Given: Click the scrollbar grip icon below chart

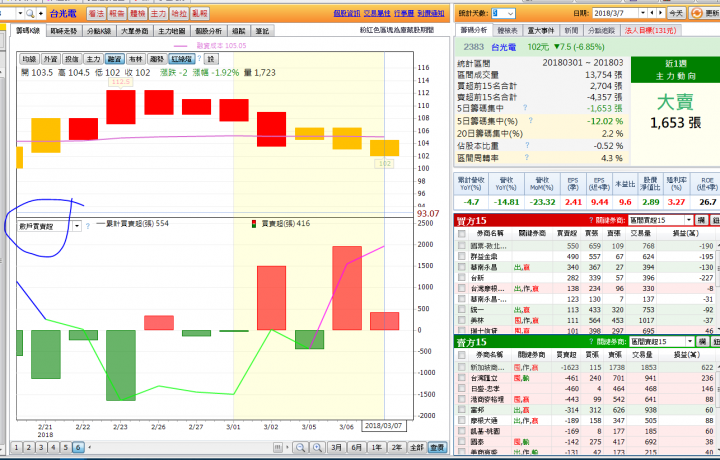Looking at the screenshot, I should coord(278,447).
